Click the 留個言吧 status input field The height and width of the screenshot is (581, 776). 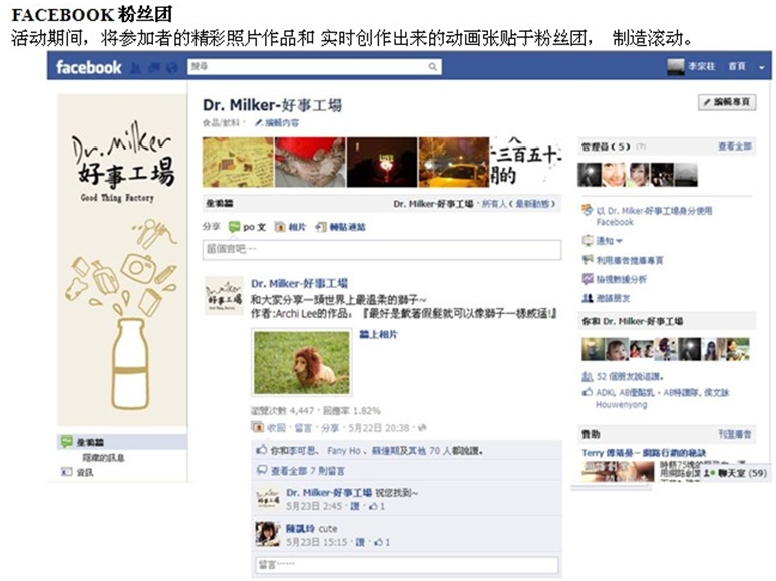pyautogui.click(x=382, y=249)
